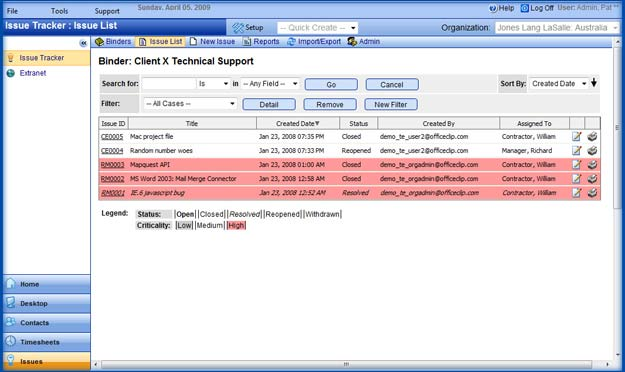Click the New Filter button
625x372 pixels.
[391, 104]
